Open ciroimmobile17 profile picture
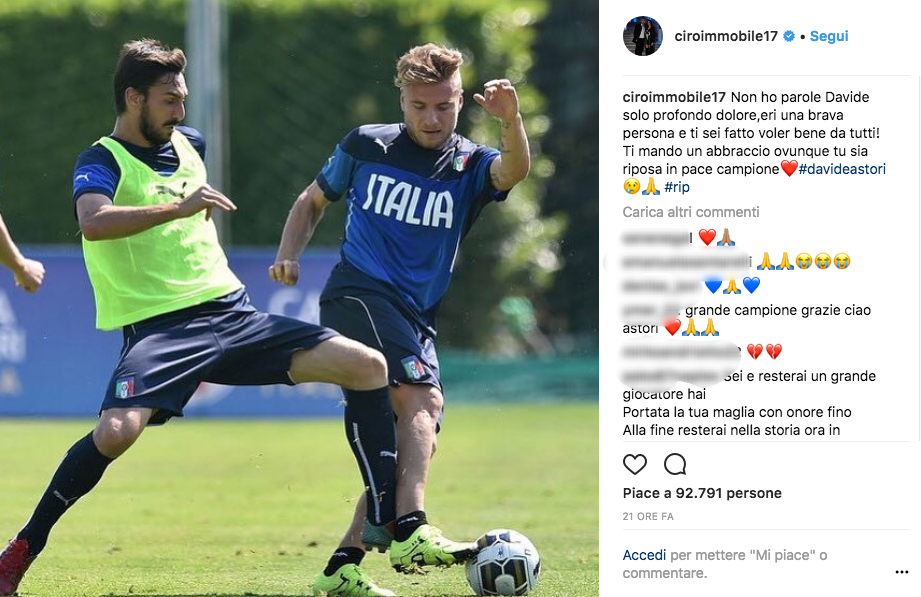Screen dimensions: 921x597 click(x=642, y=36)
